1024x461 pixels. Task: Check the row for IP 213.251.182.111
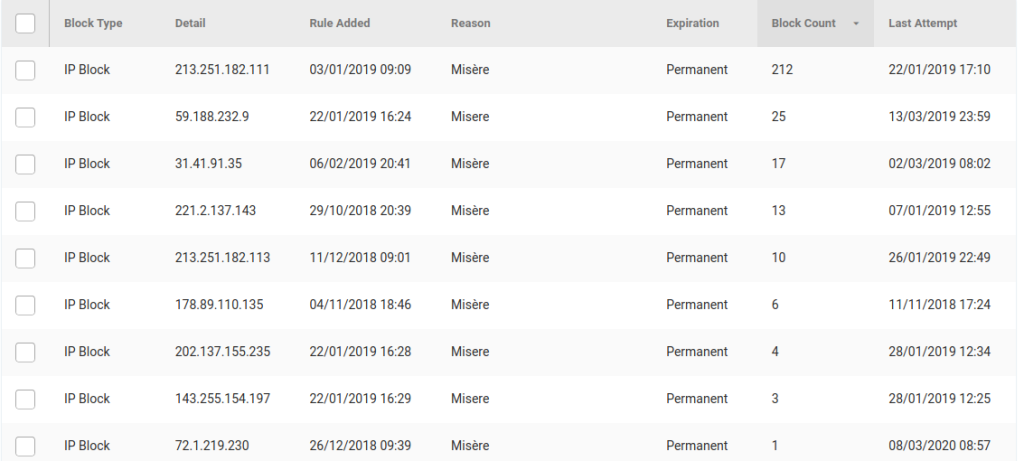click(x=26, y=70)
